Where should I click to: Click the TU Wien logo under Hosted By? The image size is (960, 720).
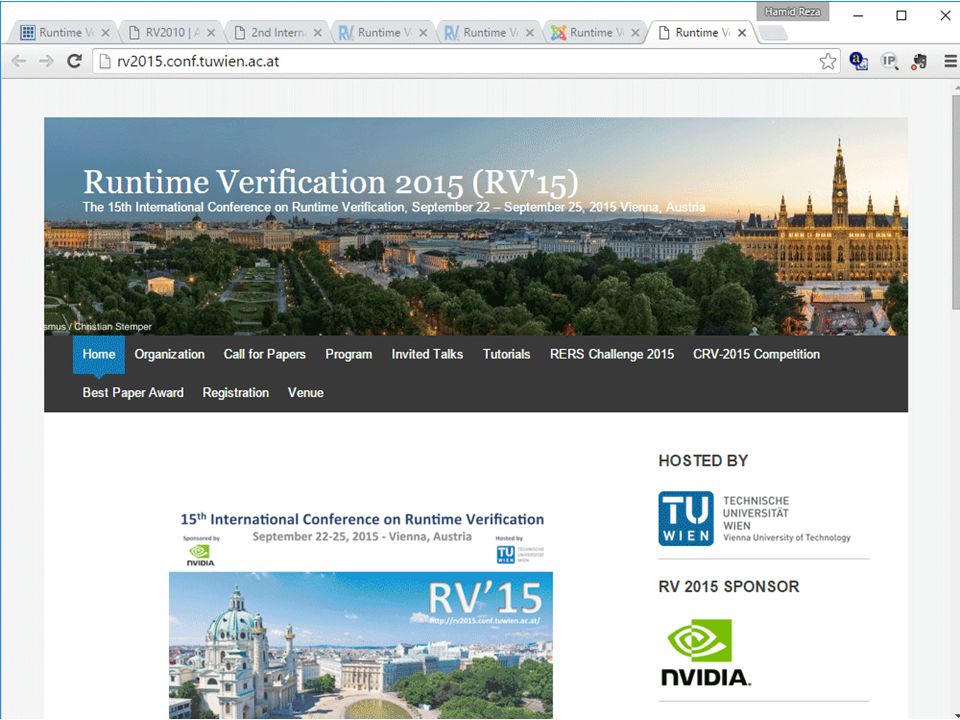755,519
